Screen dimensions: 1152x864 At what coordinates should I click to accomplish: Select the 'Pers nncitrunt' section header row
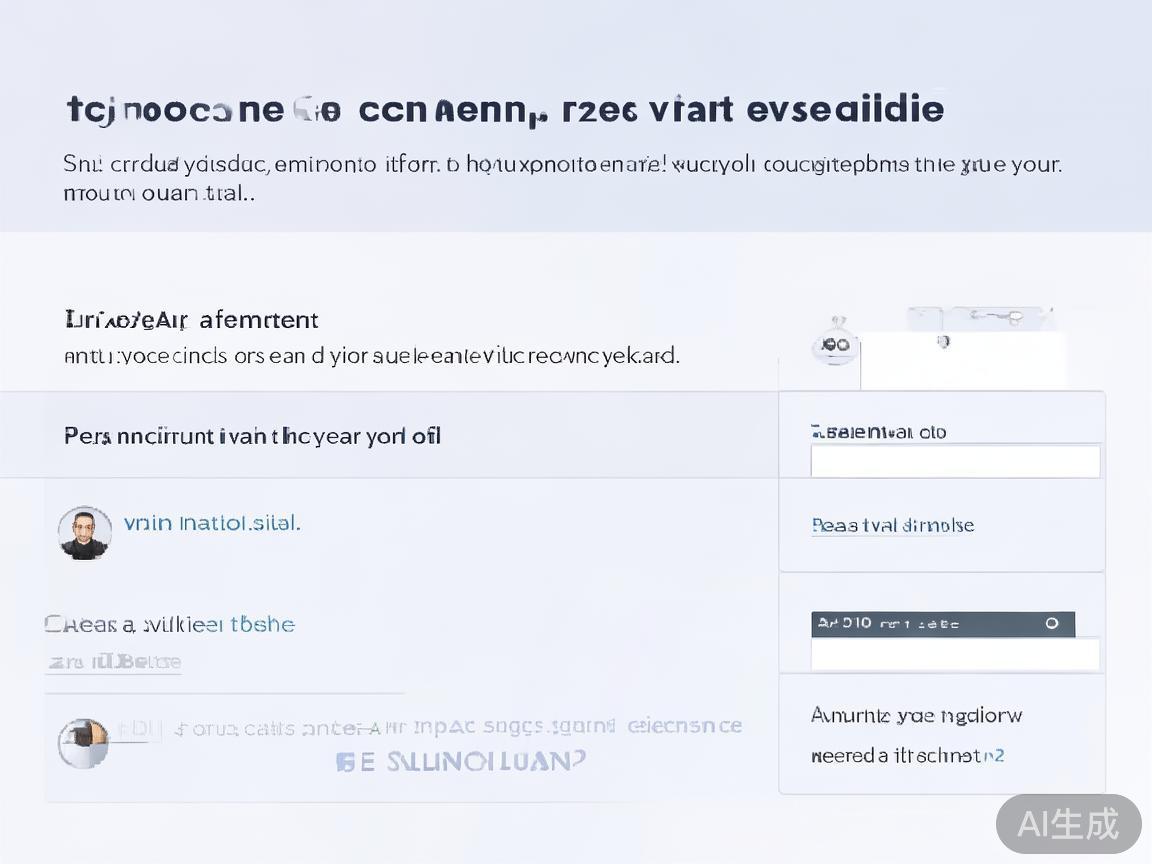pyautogui.click(x=390, y=436)
